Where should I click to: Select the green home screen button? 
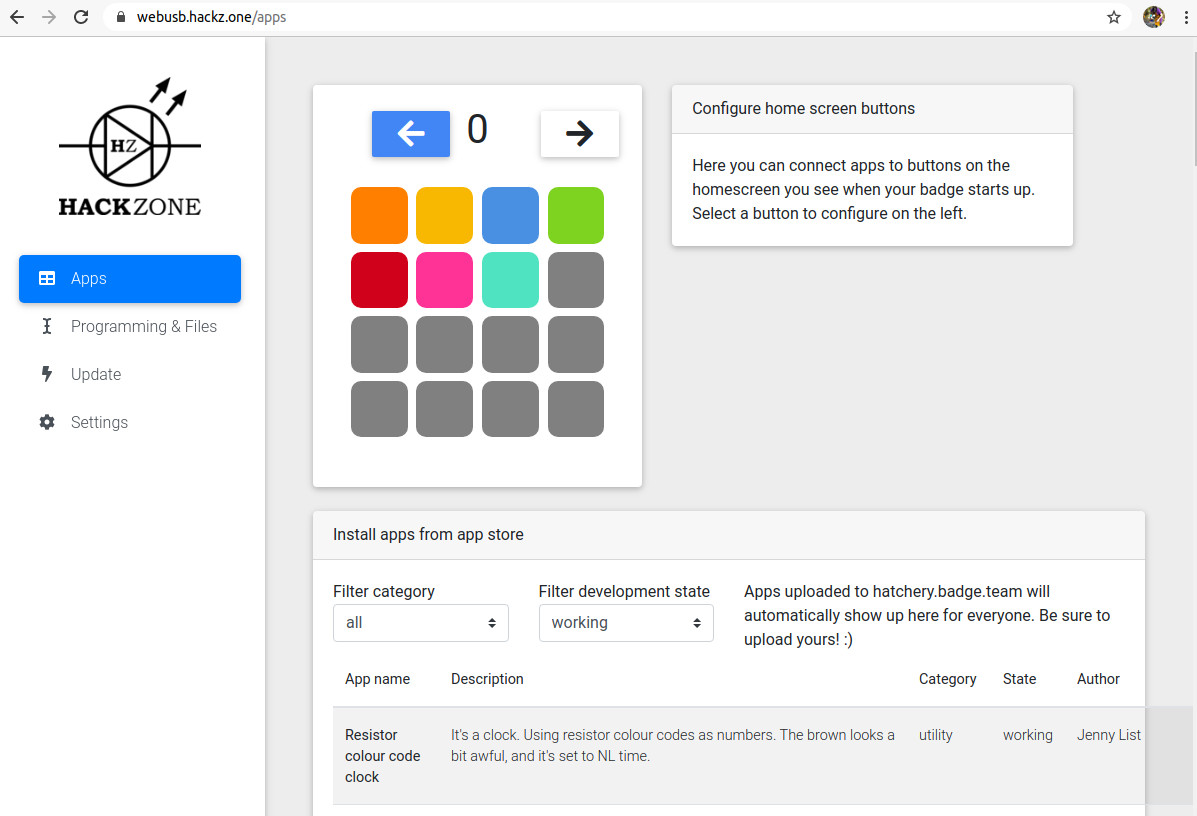[x=575, y=215]
